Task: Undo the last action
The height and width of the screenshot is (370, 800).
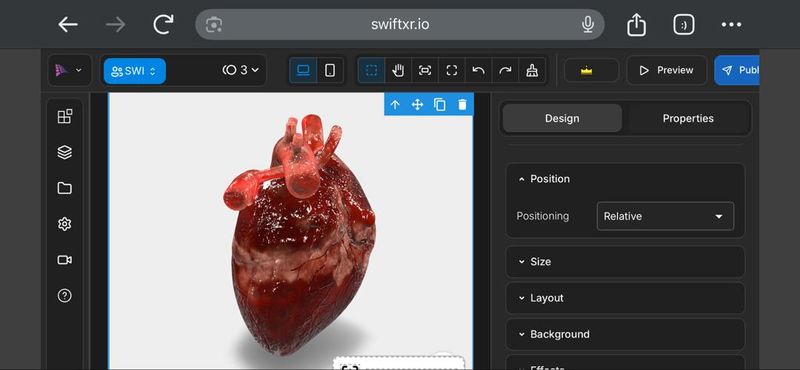Action: click(479, 70)
